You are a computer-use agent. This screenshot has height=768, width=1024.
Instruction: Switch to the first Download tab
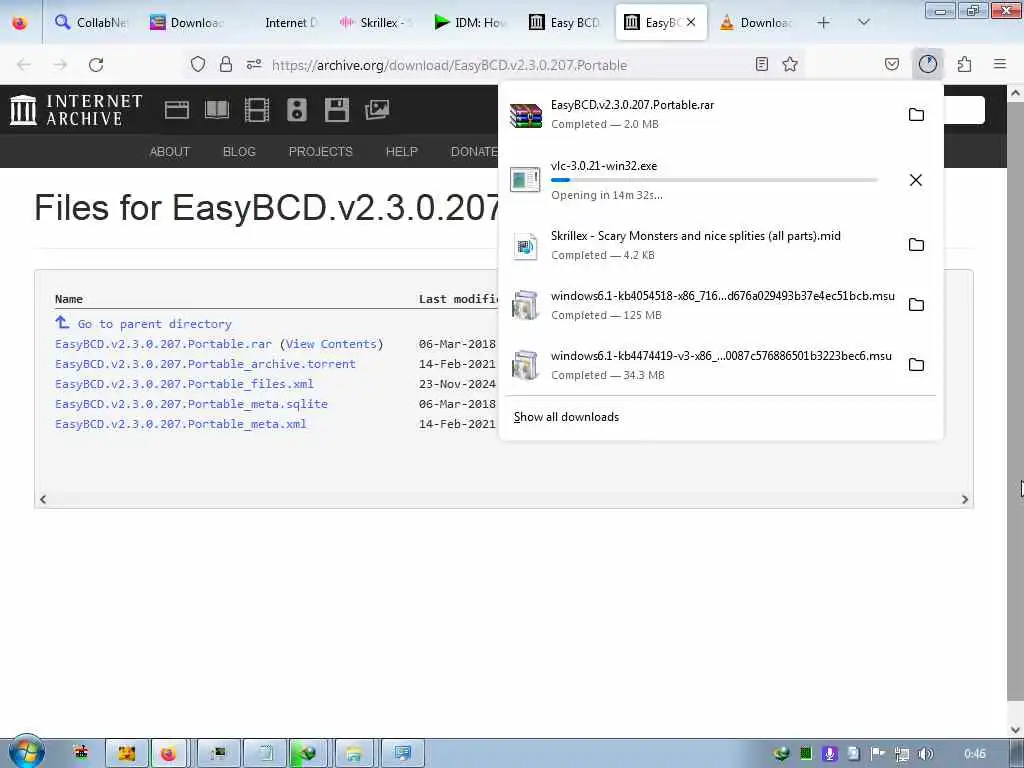[x=187, y=22]
